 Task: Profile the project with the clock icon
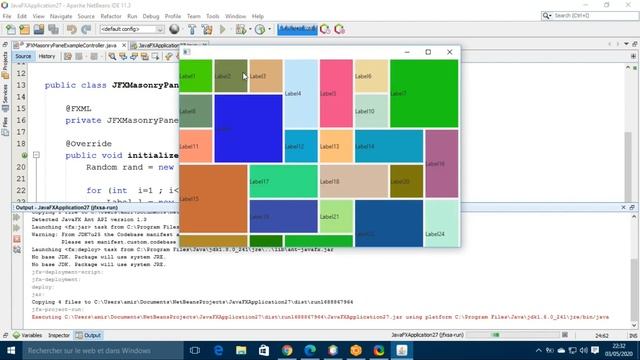pos(260,29)
